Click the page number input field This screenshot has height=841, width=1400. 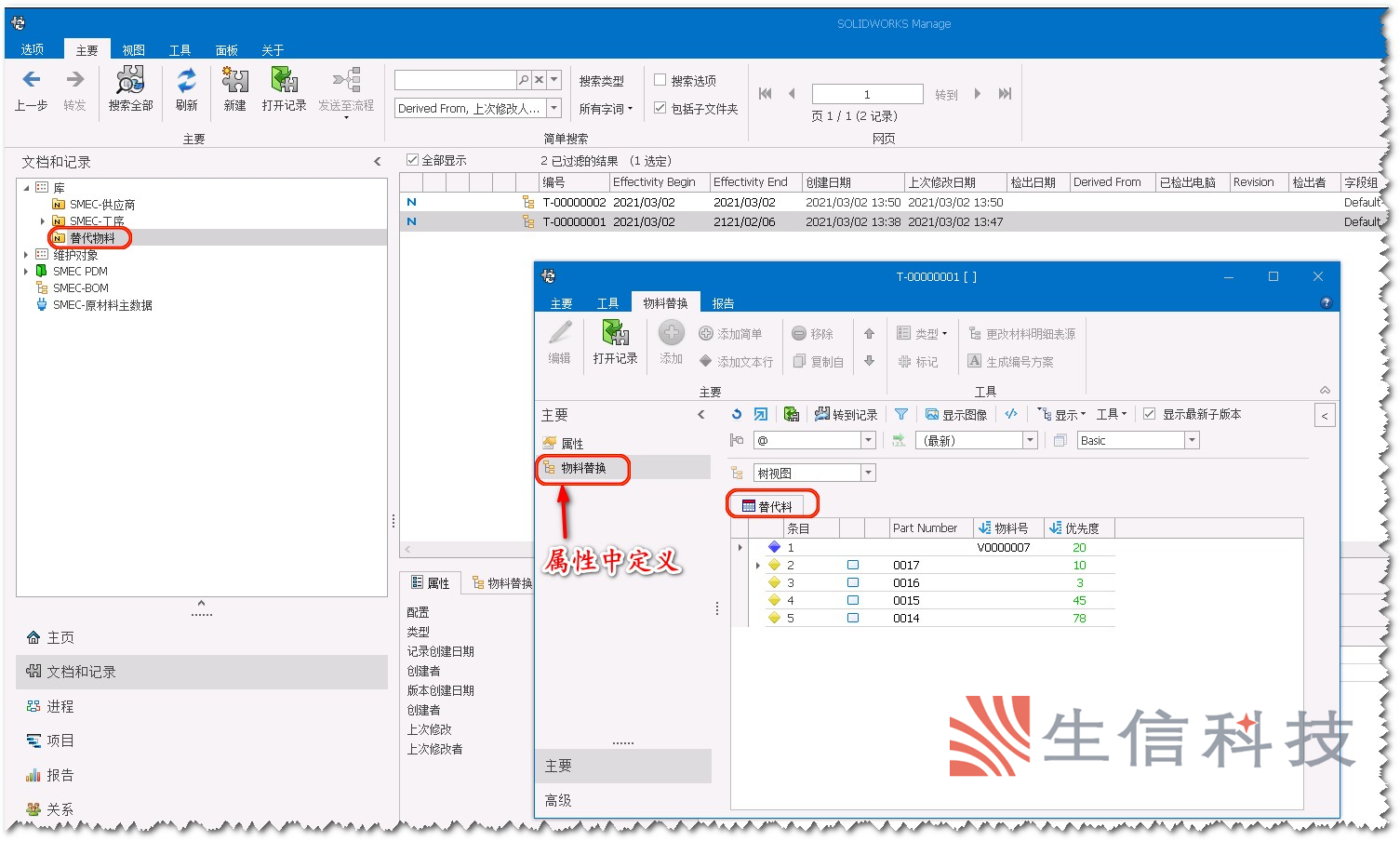[x=867, y=94]
